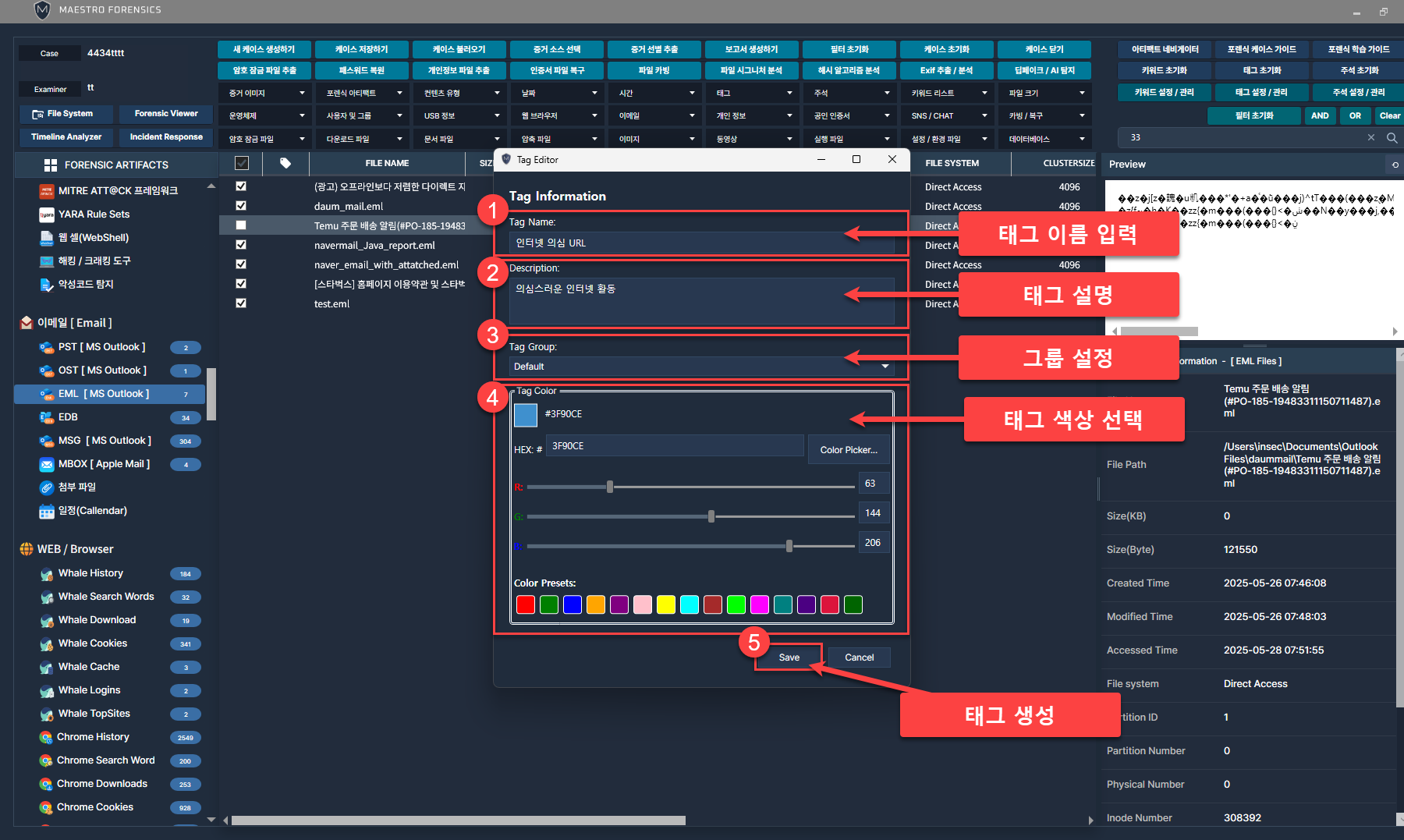Screen dimensions: 1404x840
Task: Click the YARA Rule Sets icon
Action: [47, 214]
